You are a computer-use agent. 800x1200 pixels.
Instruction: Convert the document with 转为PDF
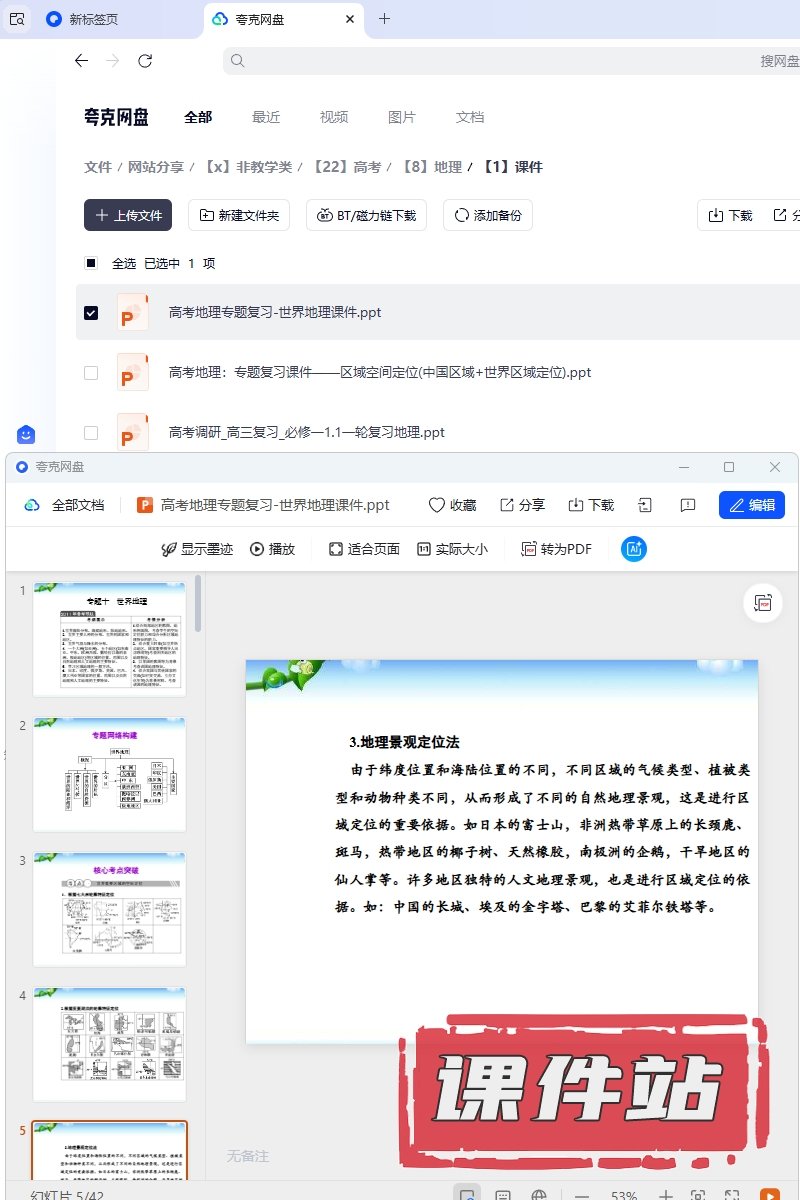click(x=556, y=549)
